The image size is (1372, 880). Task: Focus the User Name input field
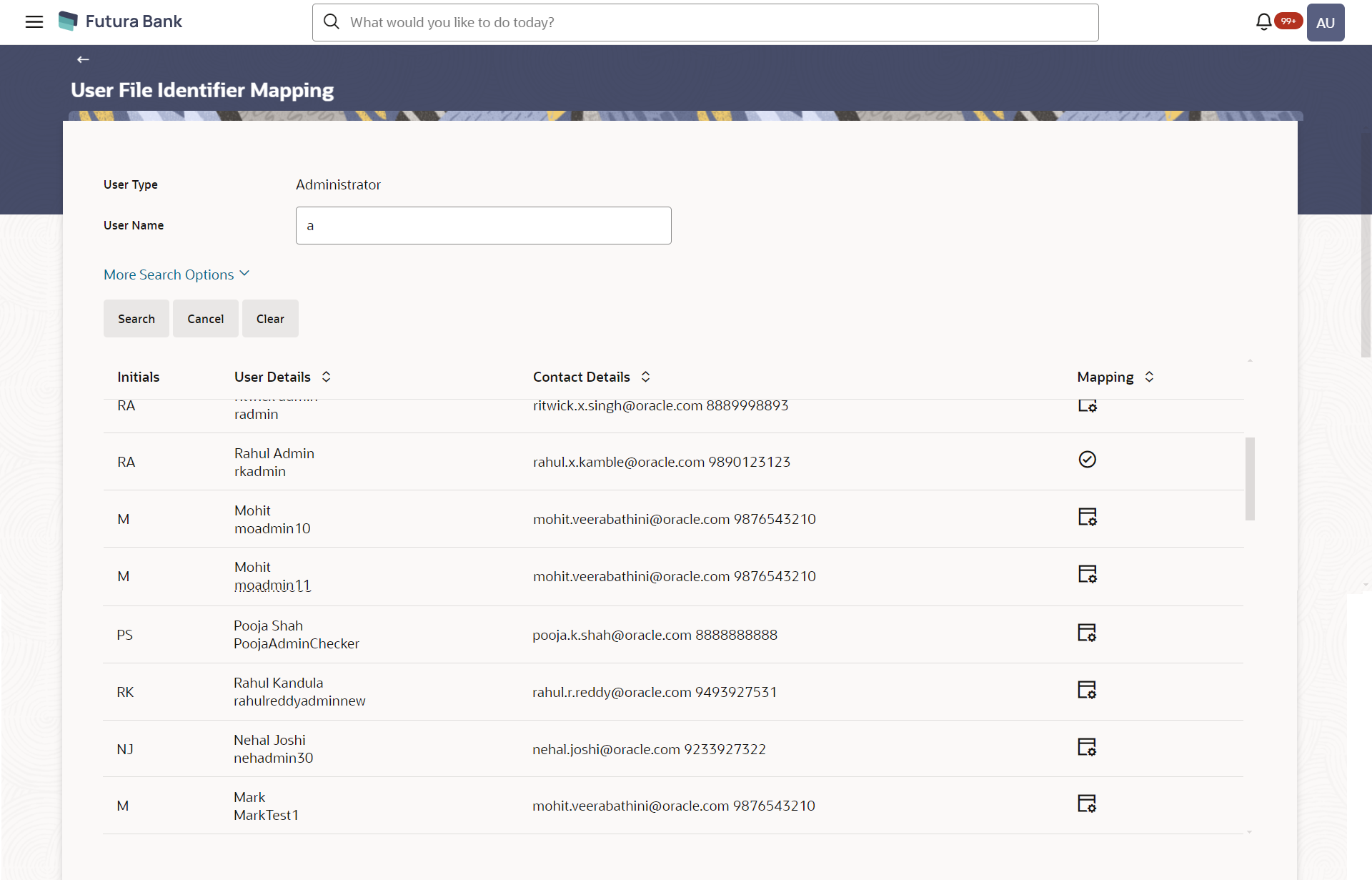[x=483, y=226]
